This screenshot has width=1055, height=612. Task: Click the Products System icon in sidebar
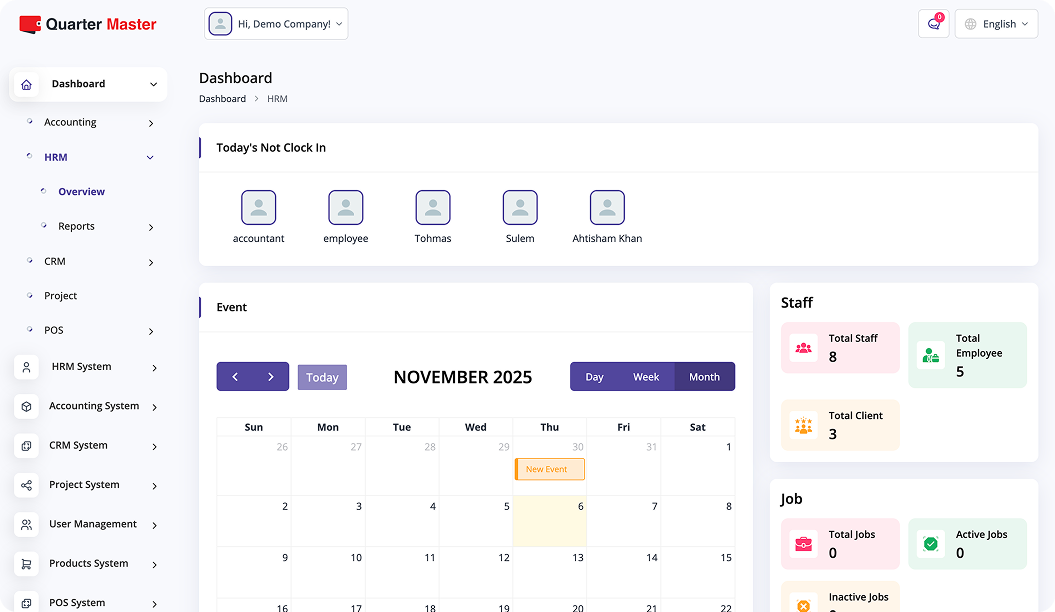(x=26, y=563)
